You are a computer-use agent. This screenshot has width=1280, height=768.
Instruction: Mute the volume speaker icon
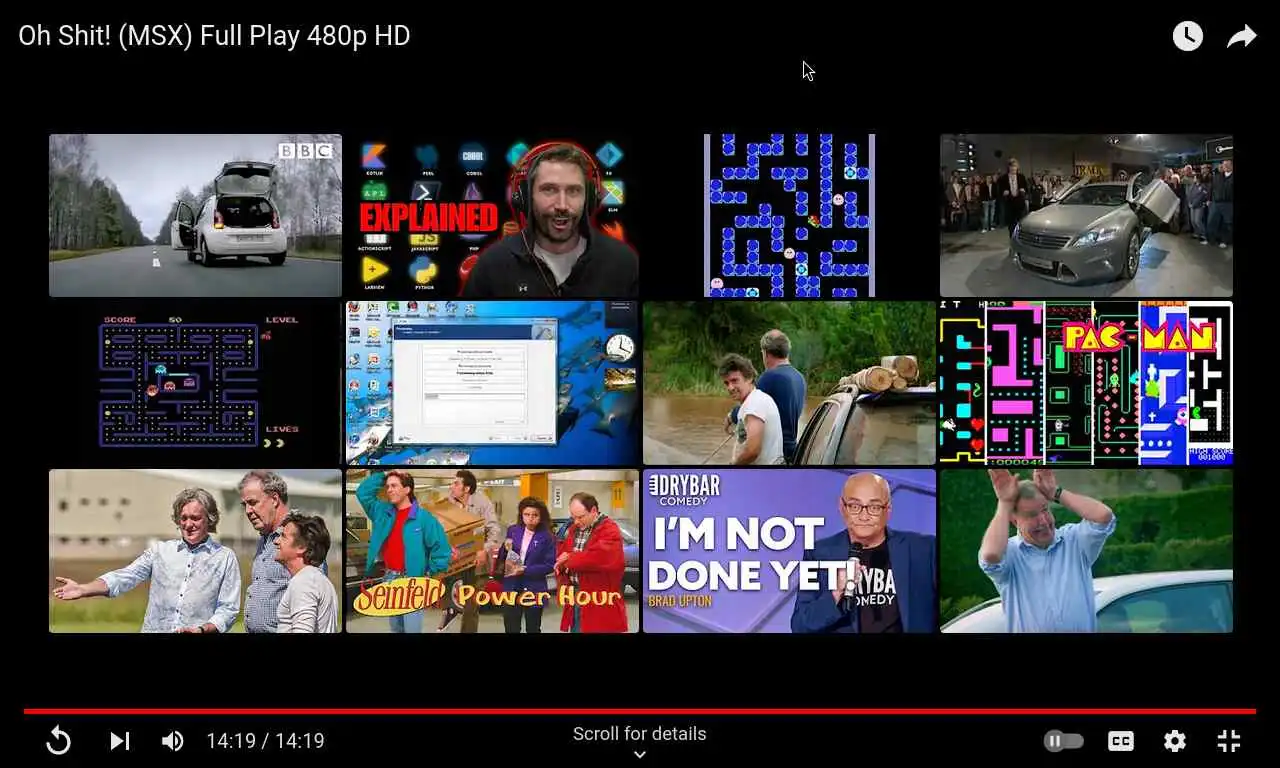tap(172, 741)
